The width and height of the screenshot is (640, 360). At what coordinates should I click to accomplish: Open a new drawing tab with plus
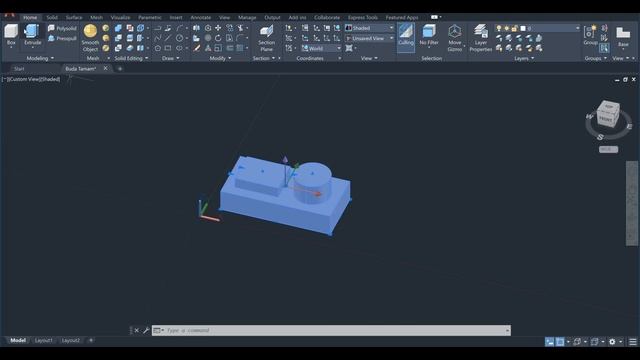[x=120, y=69]
